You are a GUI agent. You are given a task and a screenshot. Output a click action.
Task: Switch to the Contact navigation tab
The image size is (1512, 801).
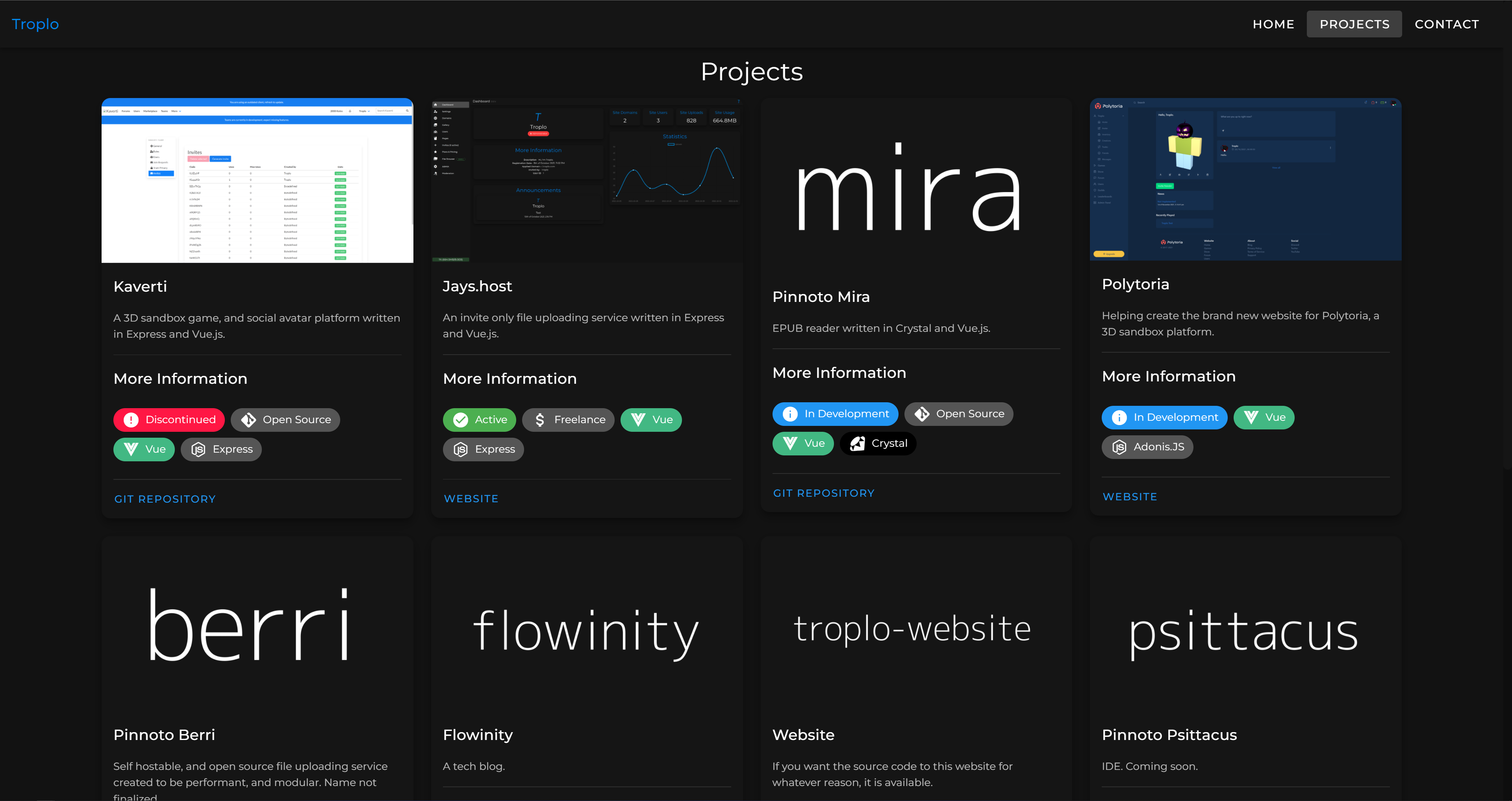click(1446, 24)
